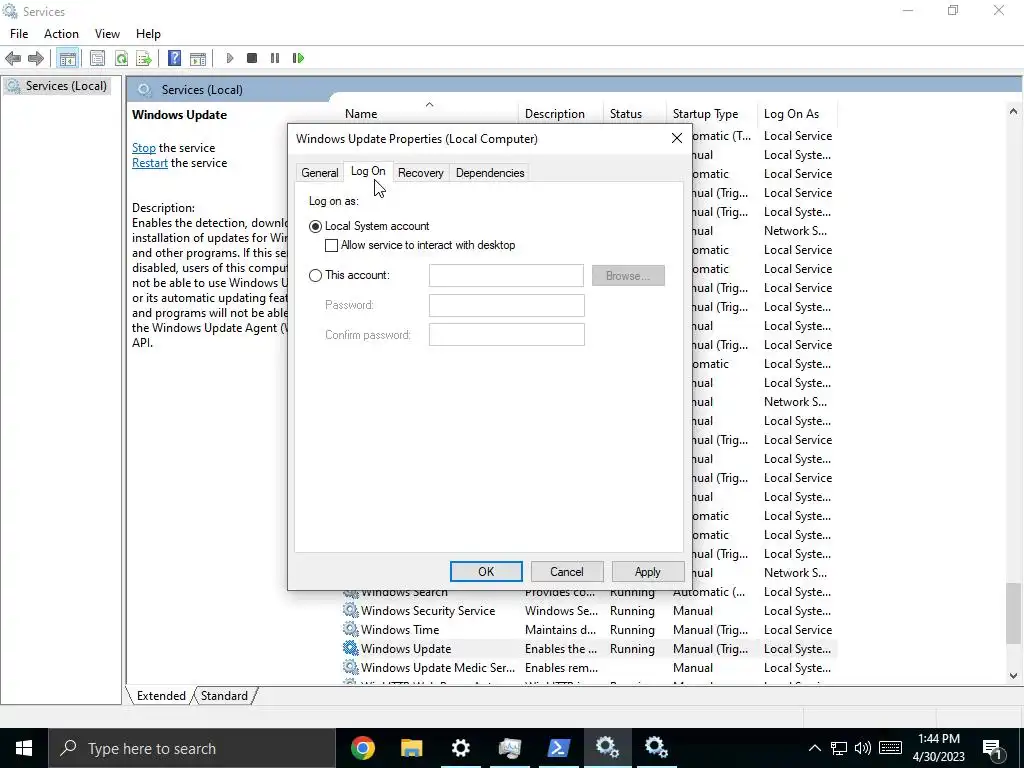The height and width of the screenshot is (768, 1024).
Task: Switch to the General tab
Action: (320, 172)
